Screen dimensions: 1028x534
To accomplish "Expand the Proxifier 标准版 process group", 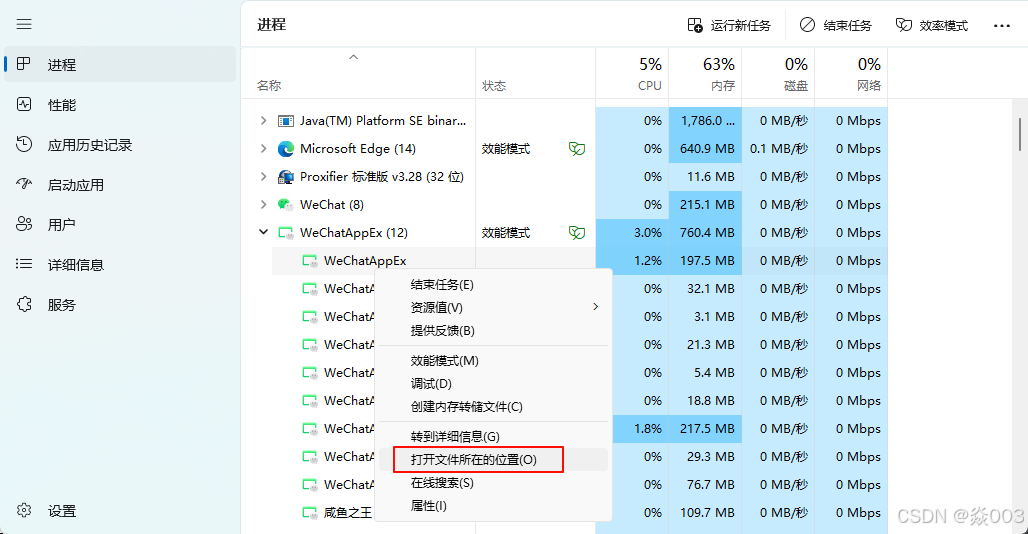I will 264,177.
